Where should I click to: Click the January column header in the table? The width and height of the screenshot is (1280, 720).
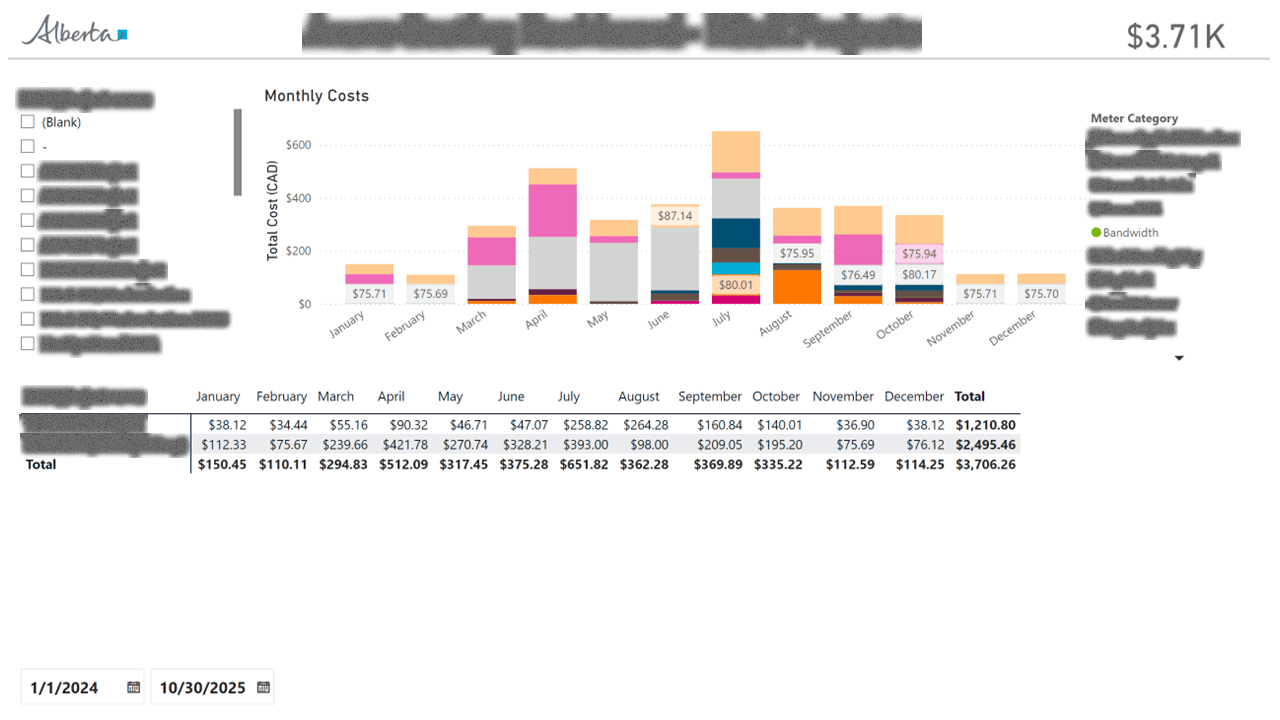[218, 396]
